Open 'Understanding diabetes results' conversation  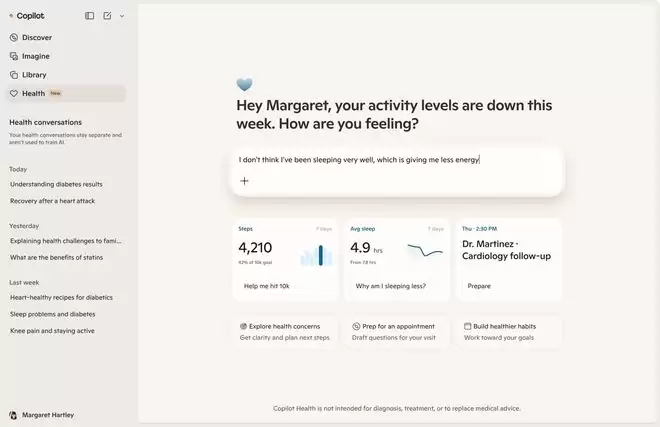click(56, 184)
